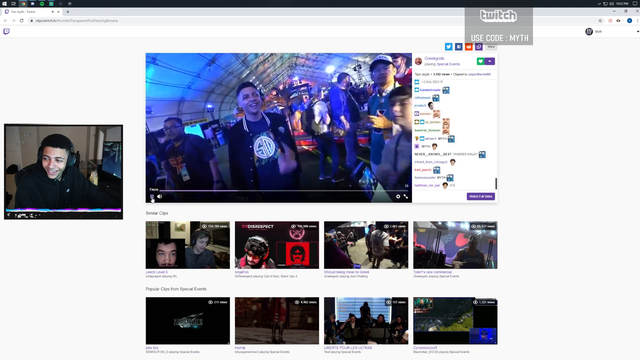
Task: Open the video player settings gear
Action: pos(398,197)
